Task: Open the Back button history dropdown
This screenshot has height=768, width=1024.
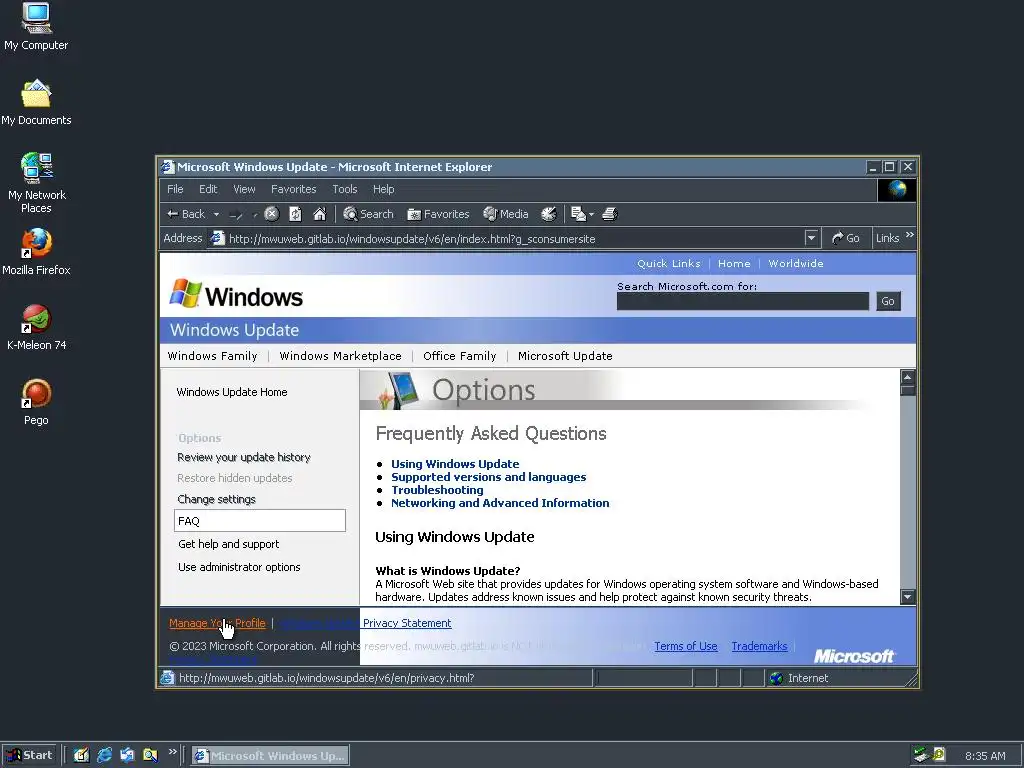Action: point(216,214)
